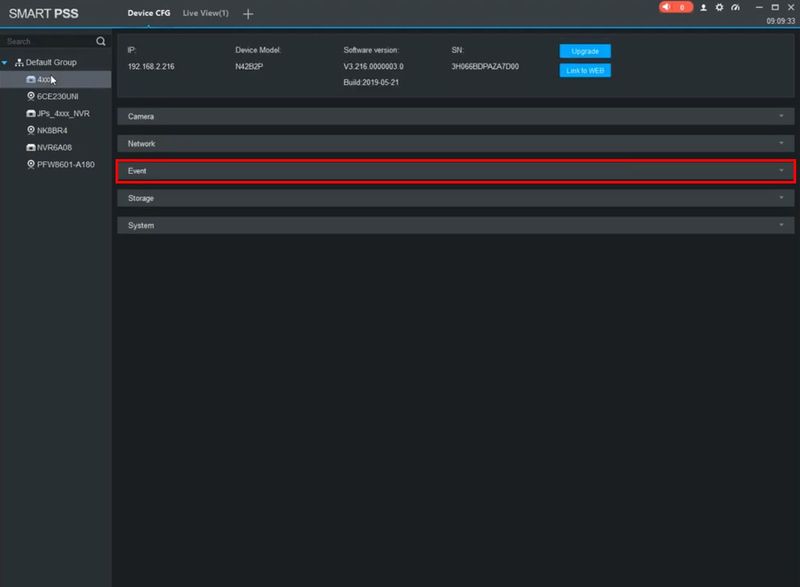This screenshot has height=587, width=800.
Task: Expand the Camera section
Action: click(456, 116)
